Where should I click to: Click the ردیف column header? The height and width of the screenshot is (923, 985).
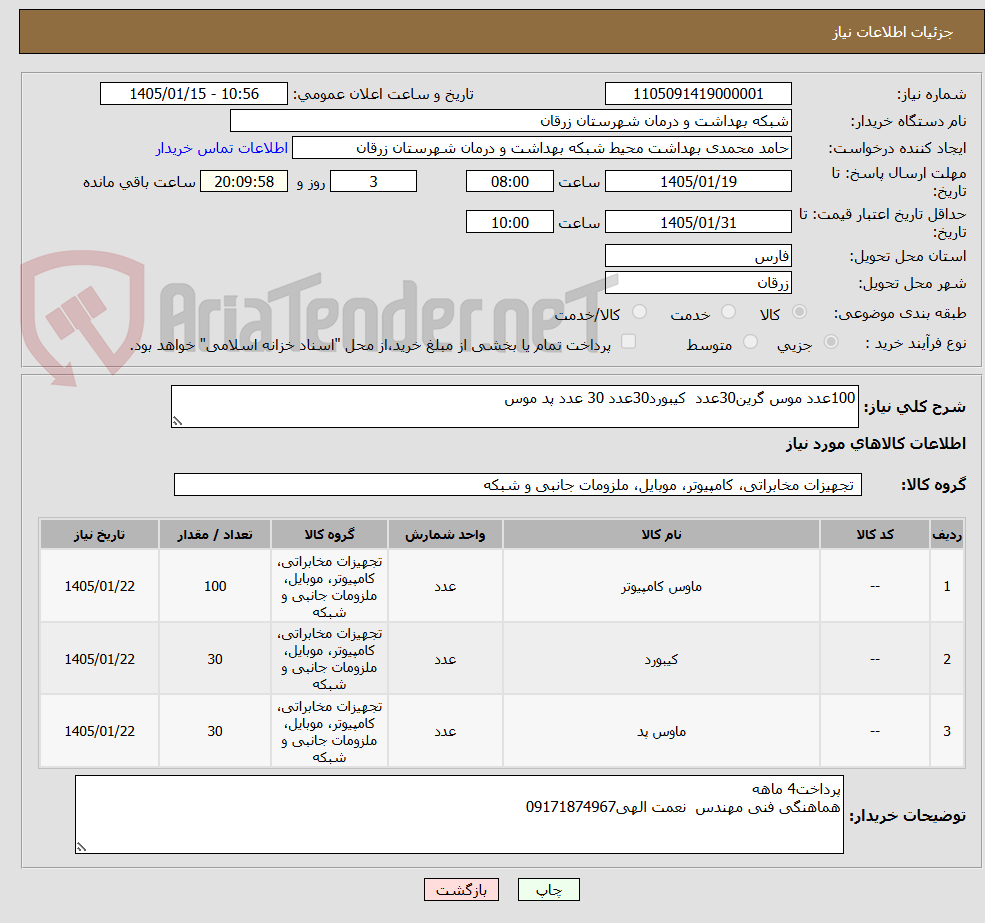[x=947, y=534]
